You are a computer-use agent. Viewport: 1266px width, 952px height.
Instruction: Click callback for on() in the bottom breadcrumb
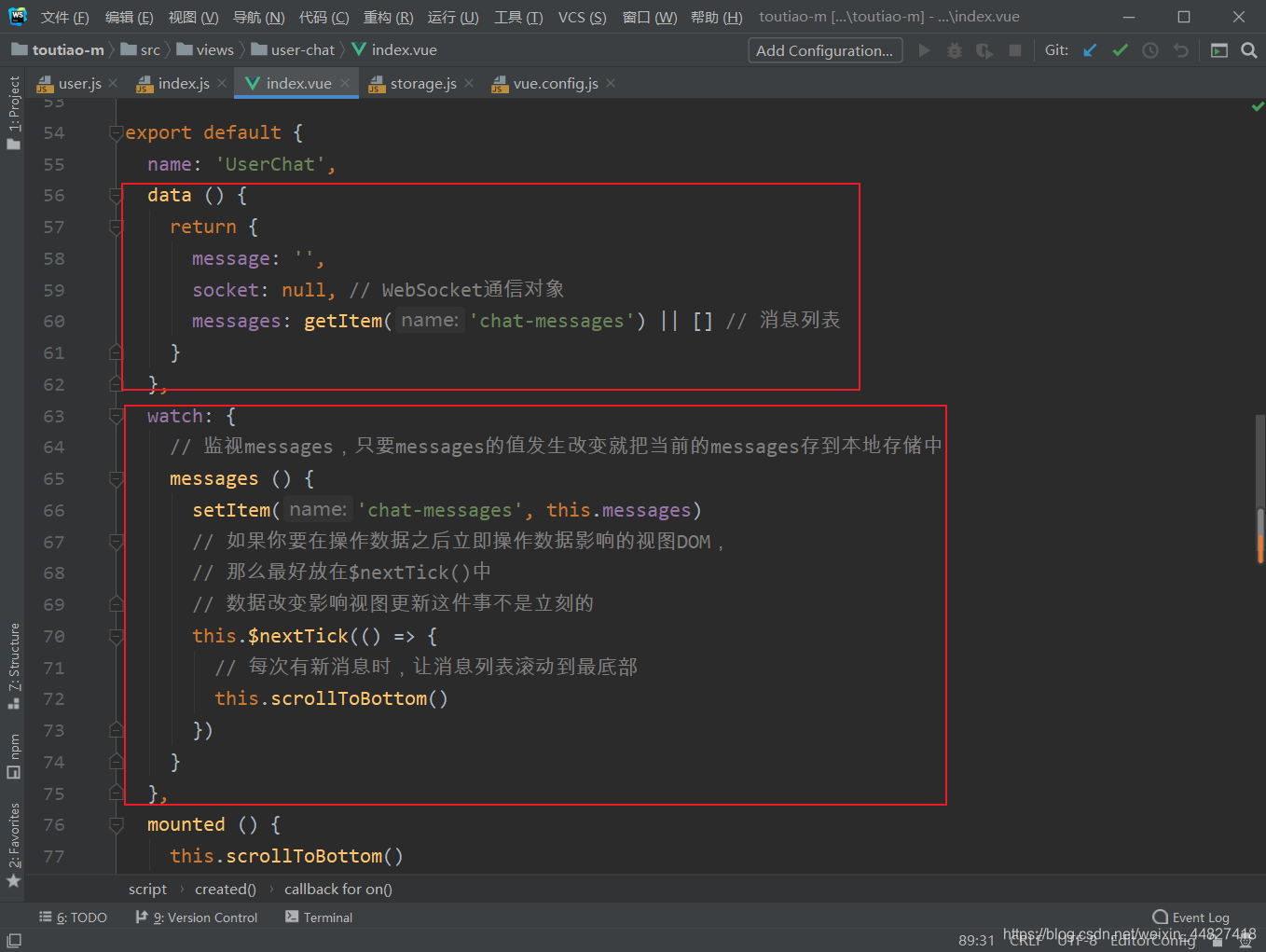coord(338,890)
